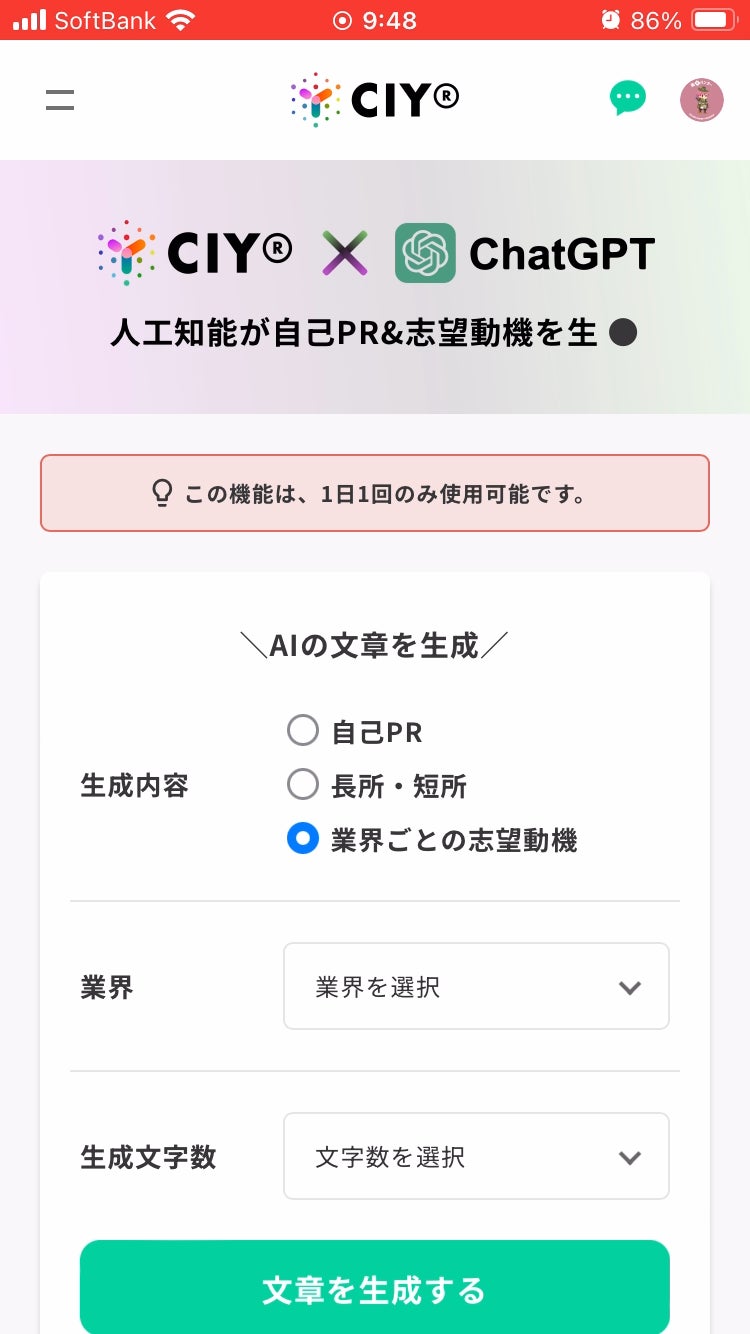Tap the chevron arrow of the industry selector
The height and width of the screenshot is (1334, 750).
tap(629, 988)
